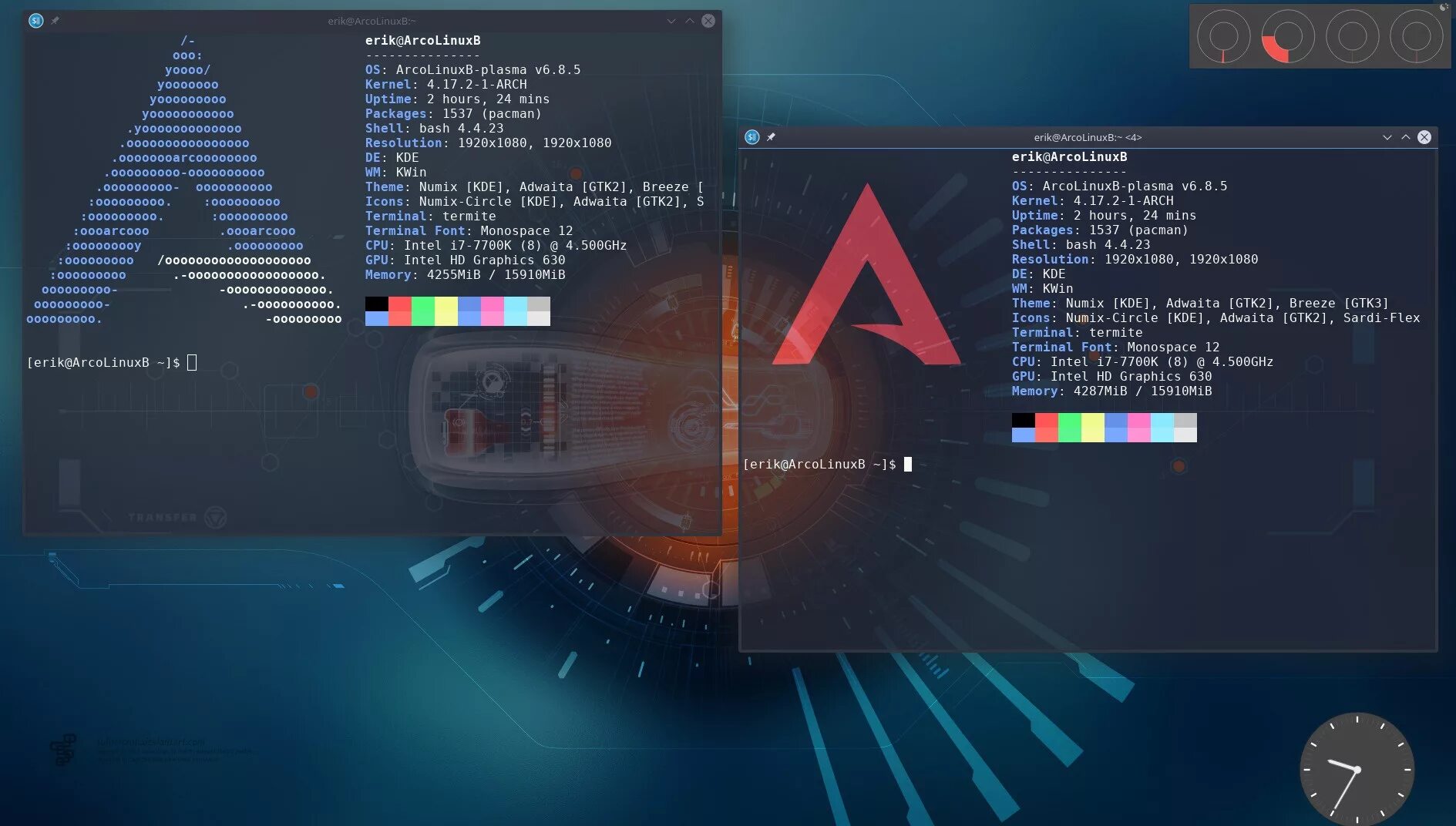This screenshot has height=826, width=1456.
Task: Close the <4> terminal window
Action: pos(1424,137)
